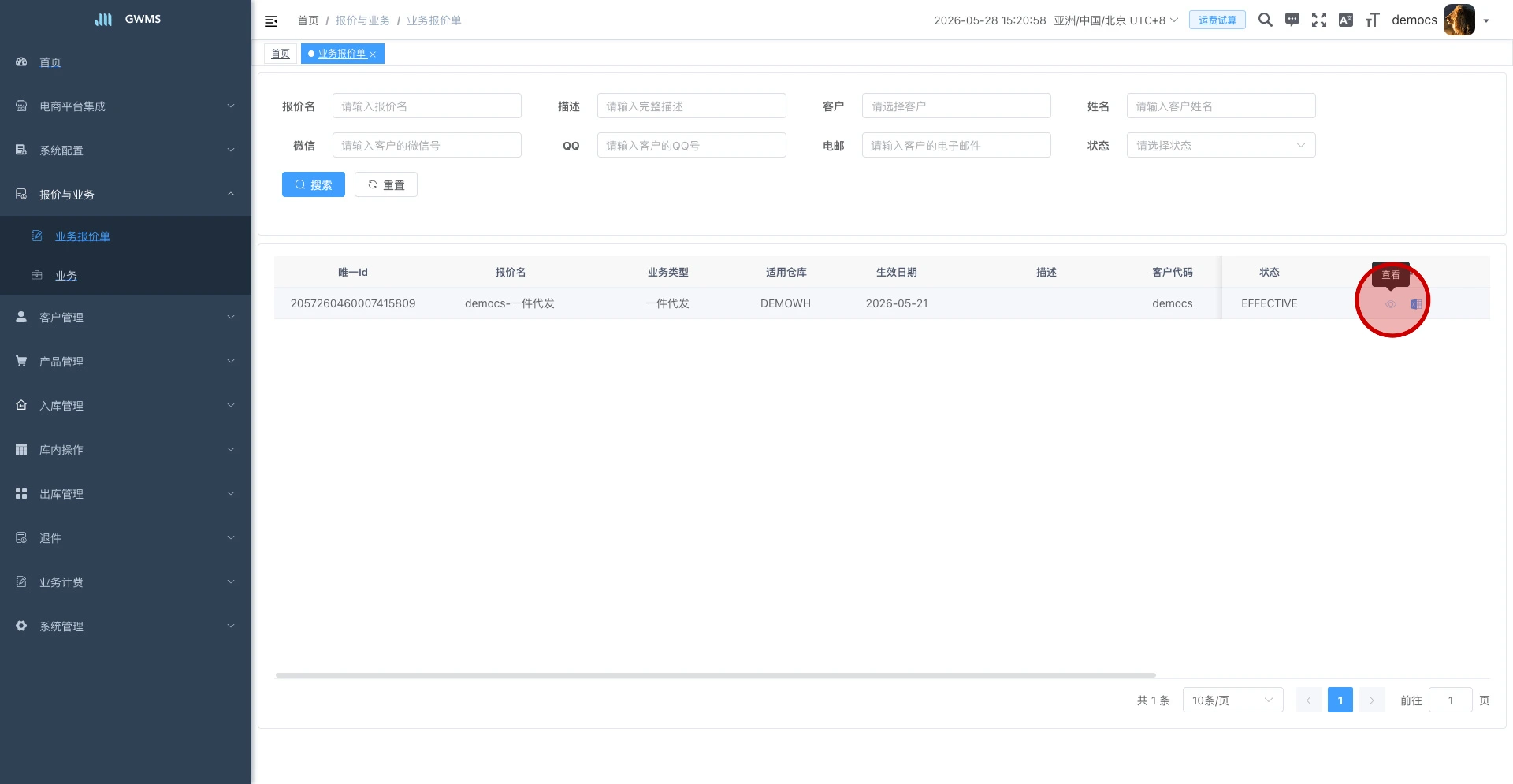Click the horizontal table scrollbar

(716, 675)
